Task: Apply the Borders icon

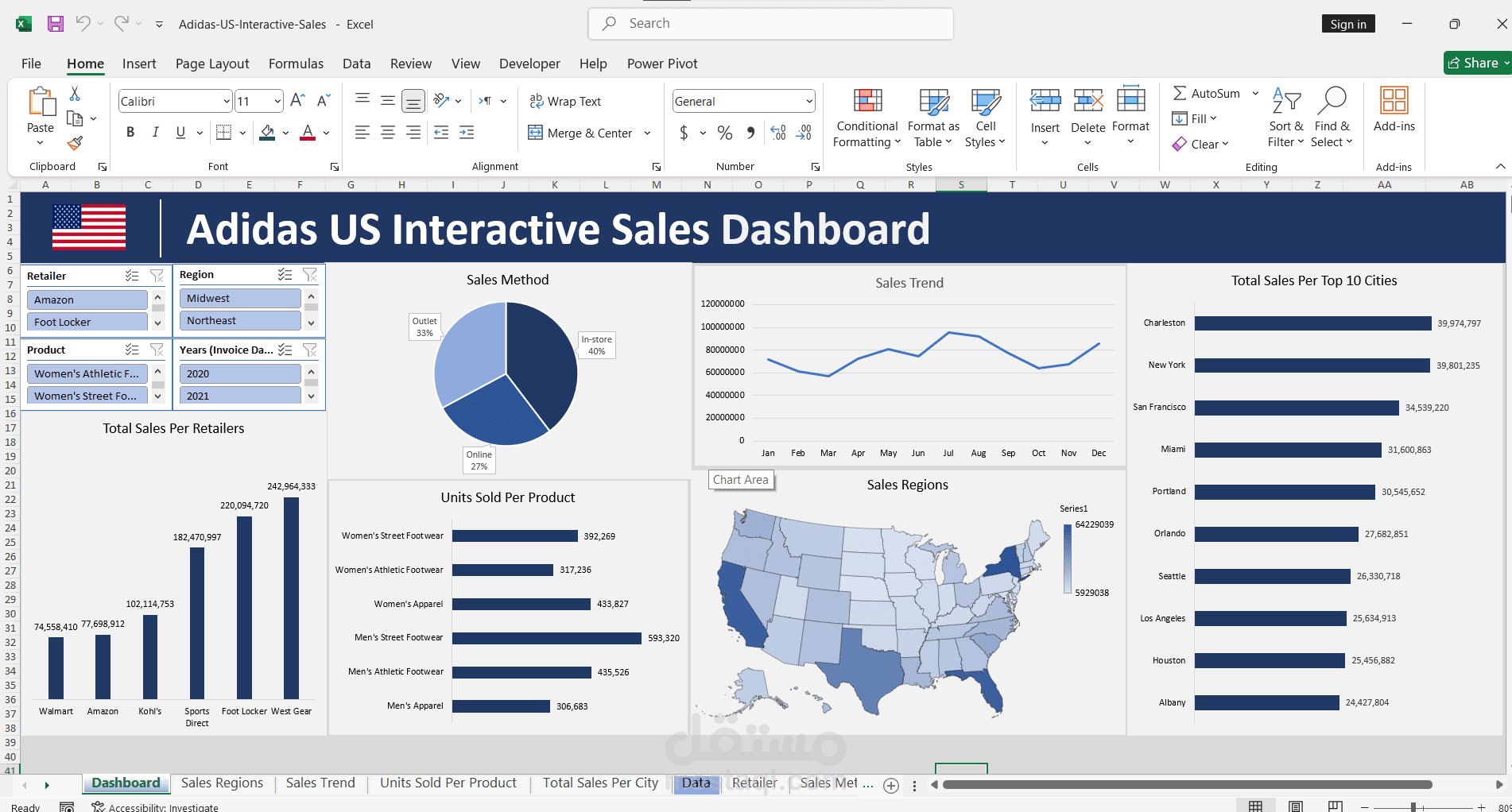Action: [x=224, y=133]
